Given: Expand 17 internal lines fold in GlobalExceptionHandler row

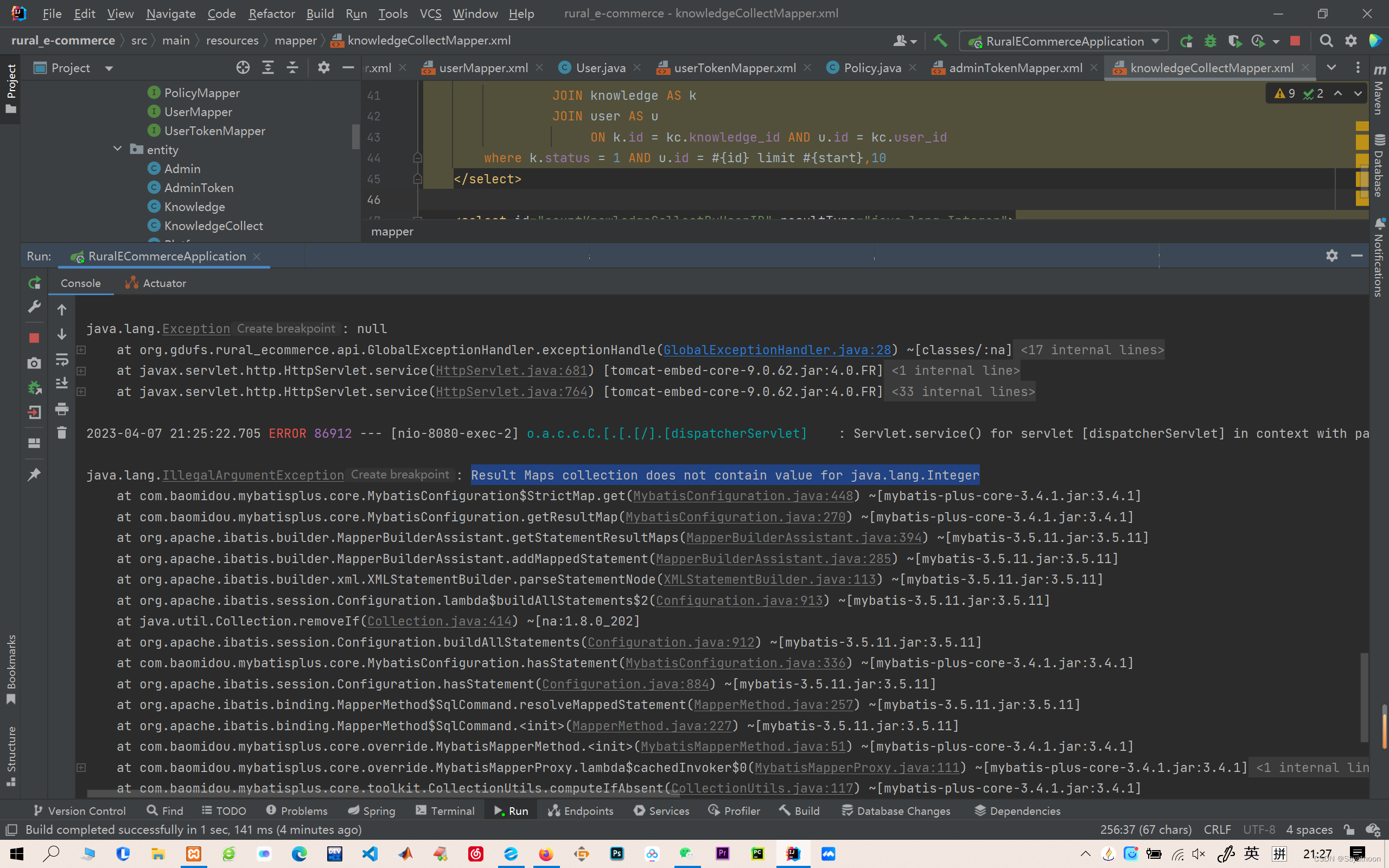Looking at the screenshot, I should pyautogui.click(x=1092, y=349).
